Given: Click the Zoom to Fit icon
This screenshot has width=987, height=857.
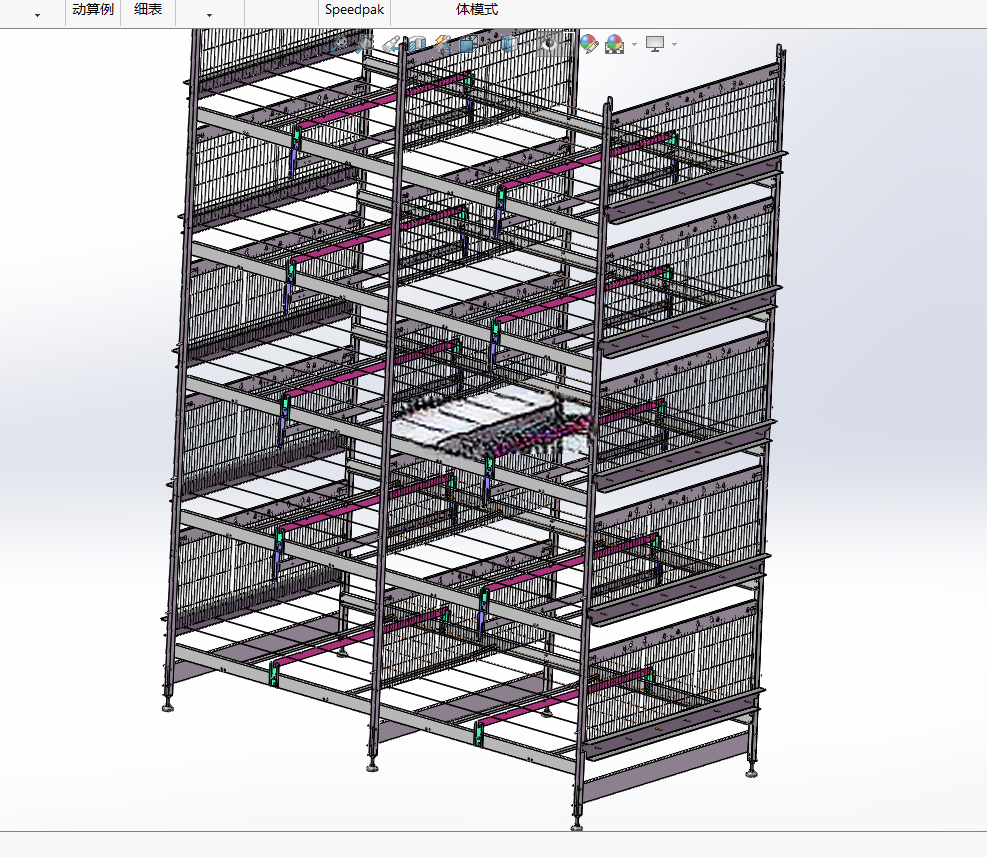Looking at the screenshot, I should pyautogui.click(x=340, y=44).
